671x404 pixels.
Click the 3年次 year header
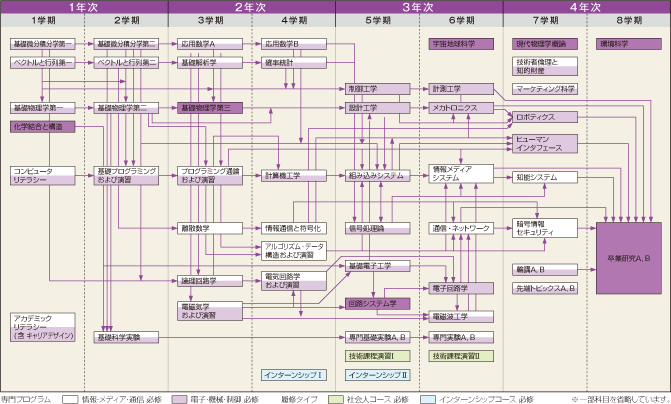[419, 7]
